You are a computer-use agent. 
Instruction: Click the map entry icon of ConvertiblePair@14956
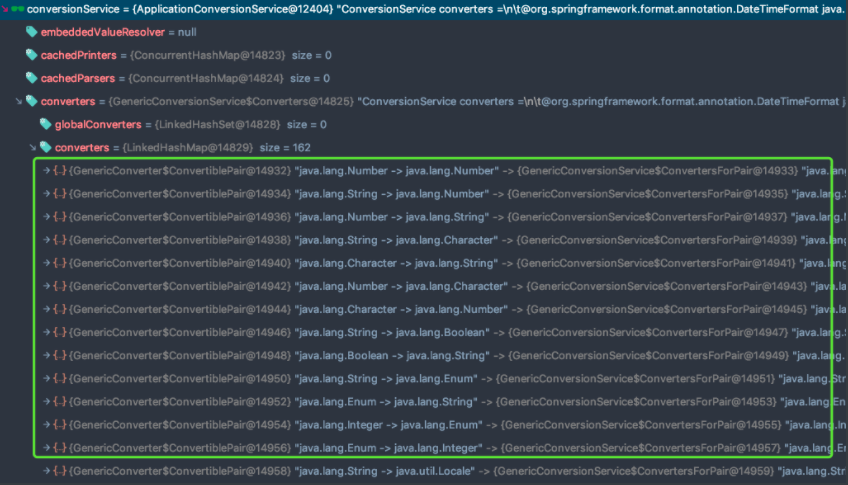[59, 448]
